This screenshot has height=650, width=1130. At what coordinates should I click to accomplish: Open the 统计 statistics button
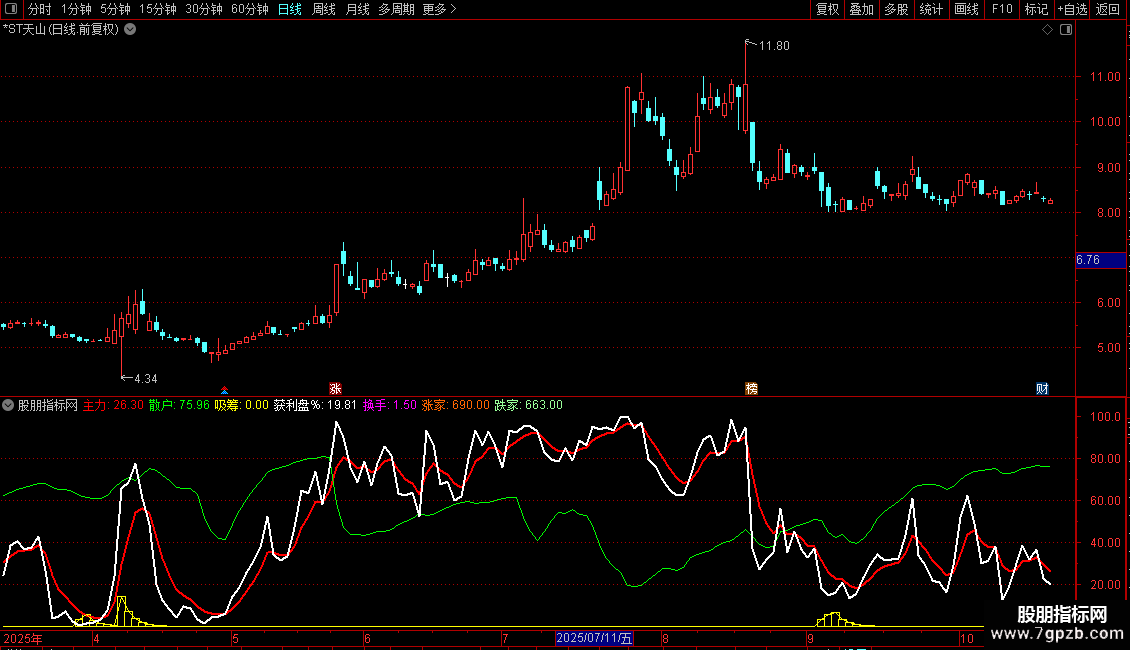click(931, 9)
